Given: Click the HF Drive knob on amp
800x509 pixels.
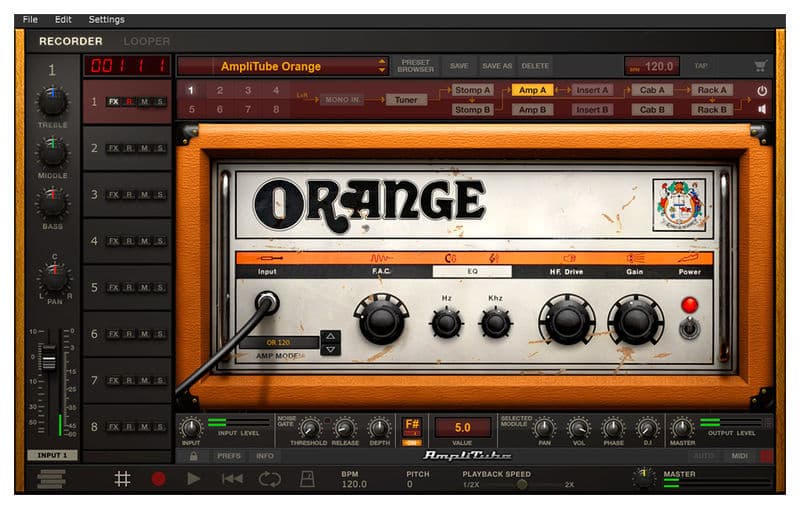Looking at the screenshot, I should [567, 320].
